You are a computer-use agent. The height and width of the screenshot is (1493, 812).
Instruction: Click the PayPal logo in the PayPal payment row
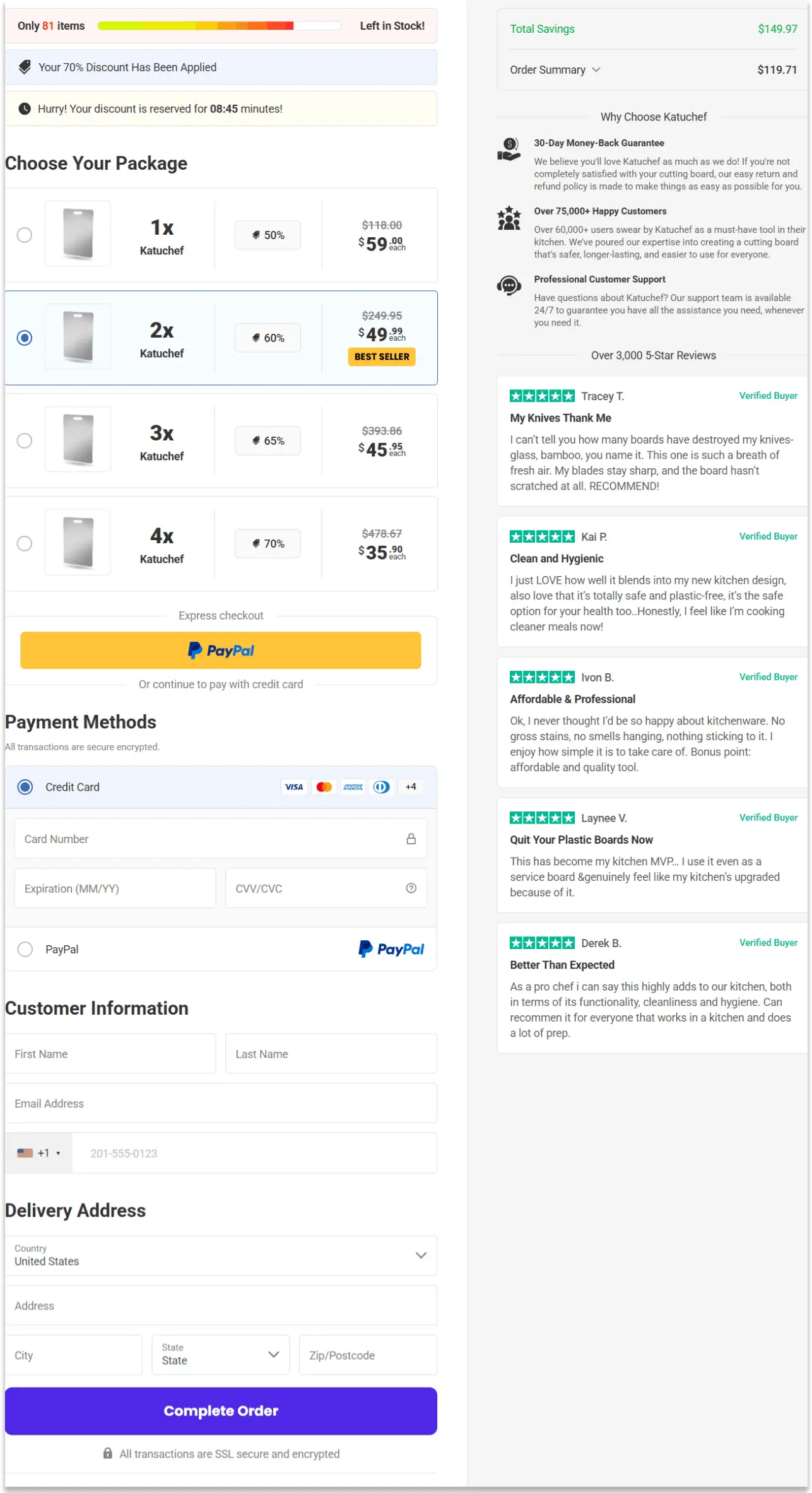(391, 949)
